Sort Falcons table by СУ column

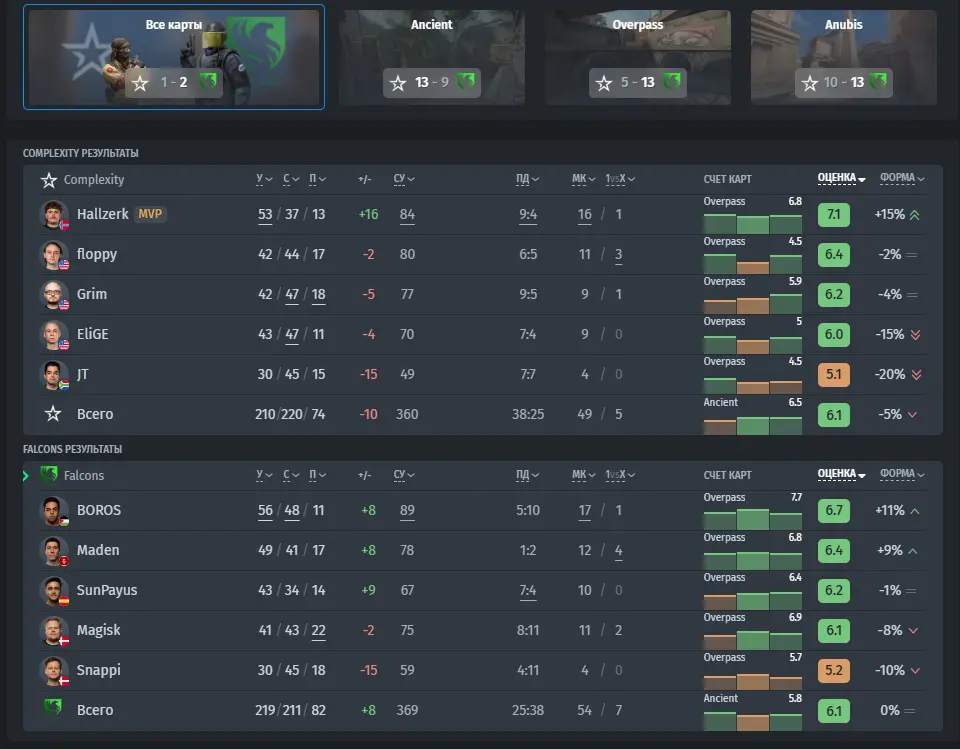point(404,475)
